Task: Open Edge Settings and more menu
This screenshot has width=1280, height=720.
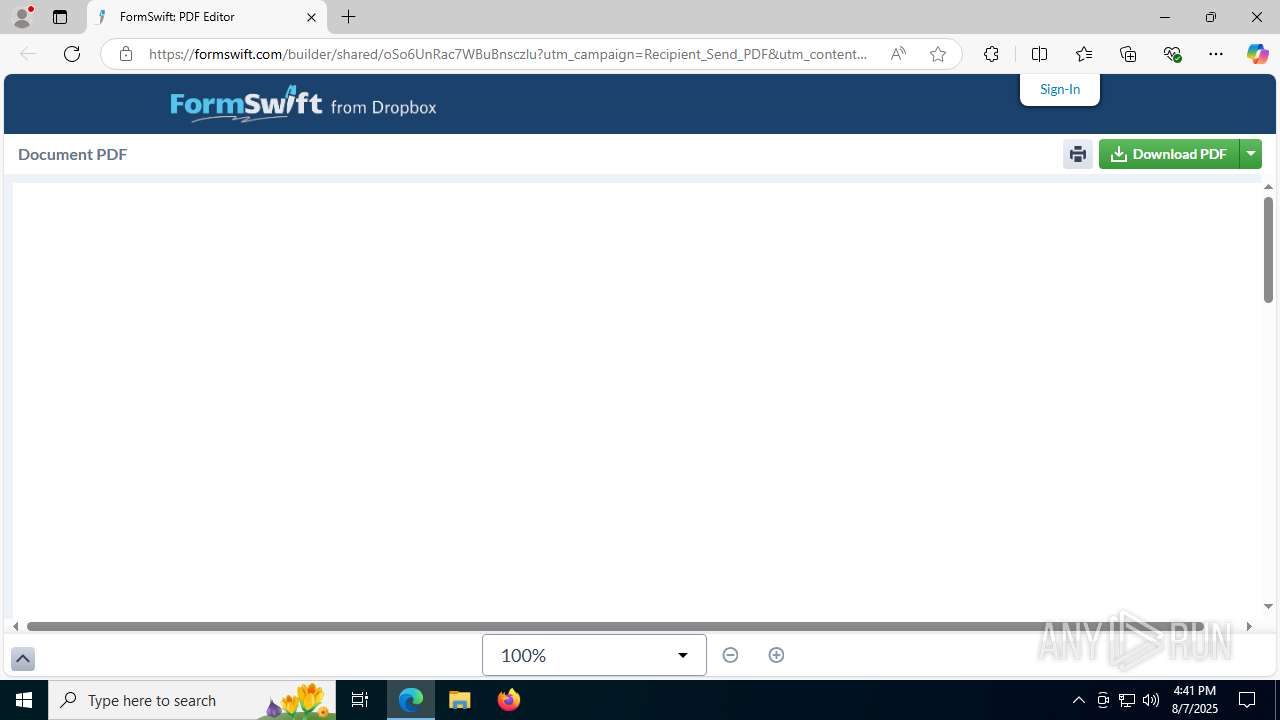Action: point(1216,54)
